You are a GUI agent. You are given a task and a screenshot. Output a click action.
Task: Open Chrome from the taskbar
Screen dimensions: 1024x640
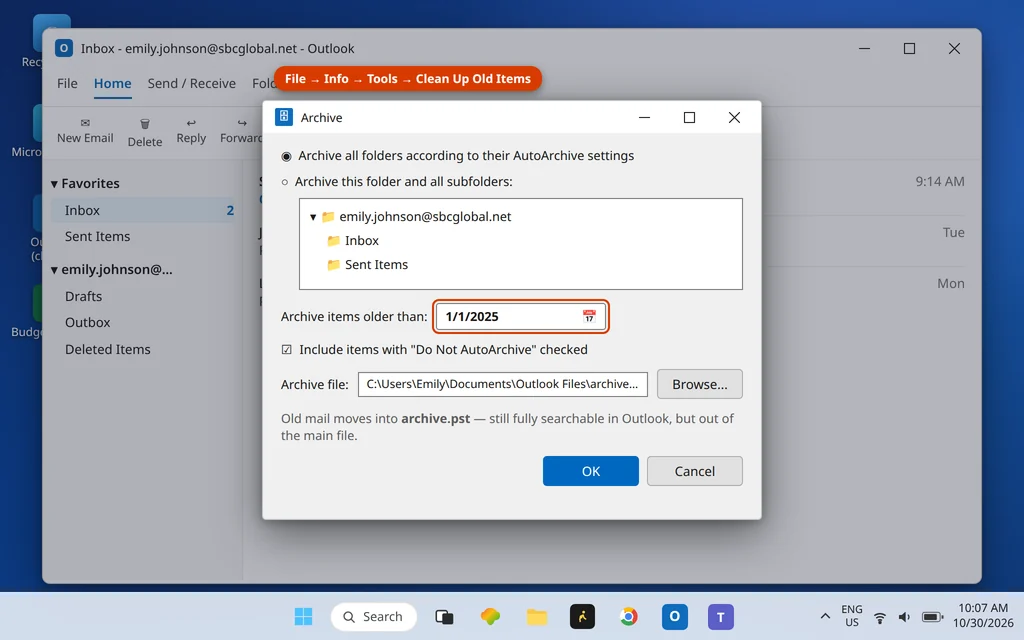point(628,616)
